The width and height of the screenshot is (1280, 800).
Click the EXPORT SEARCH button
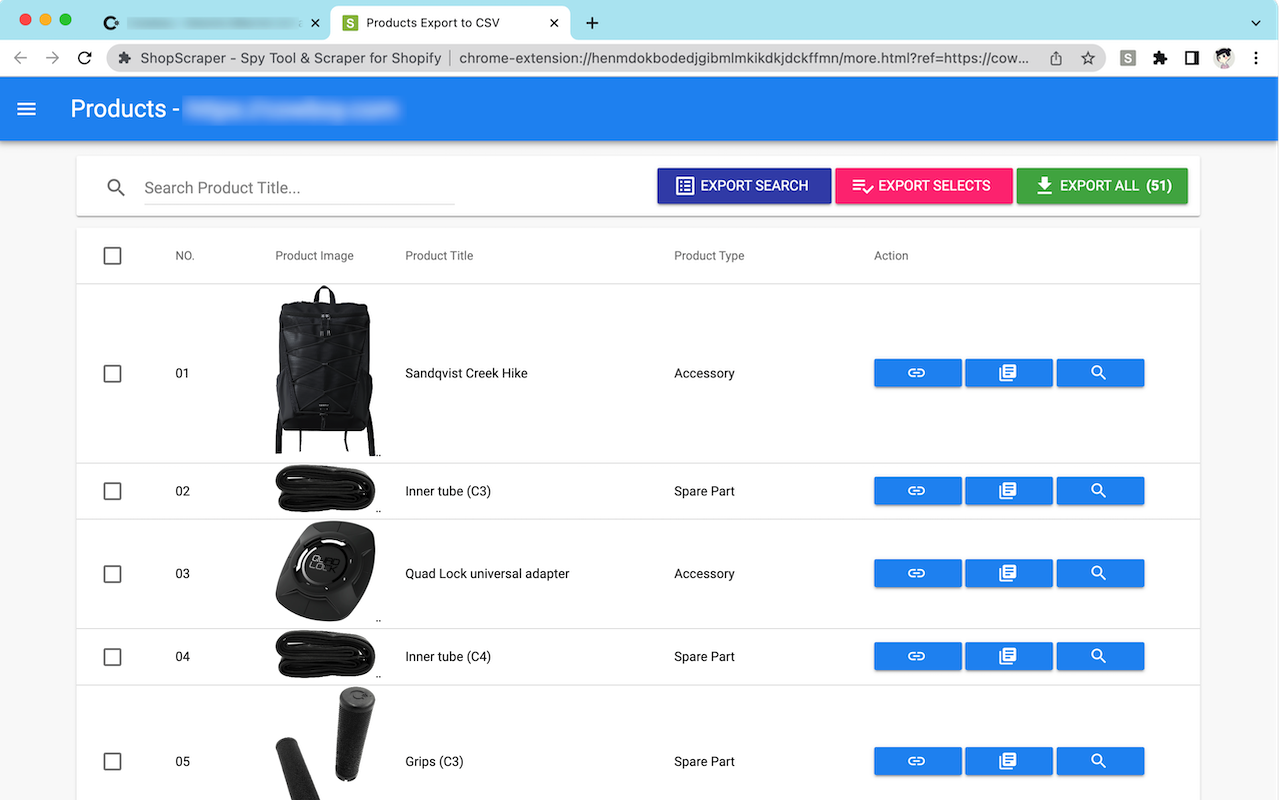coord(744,186)
